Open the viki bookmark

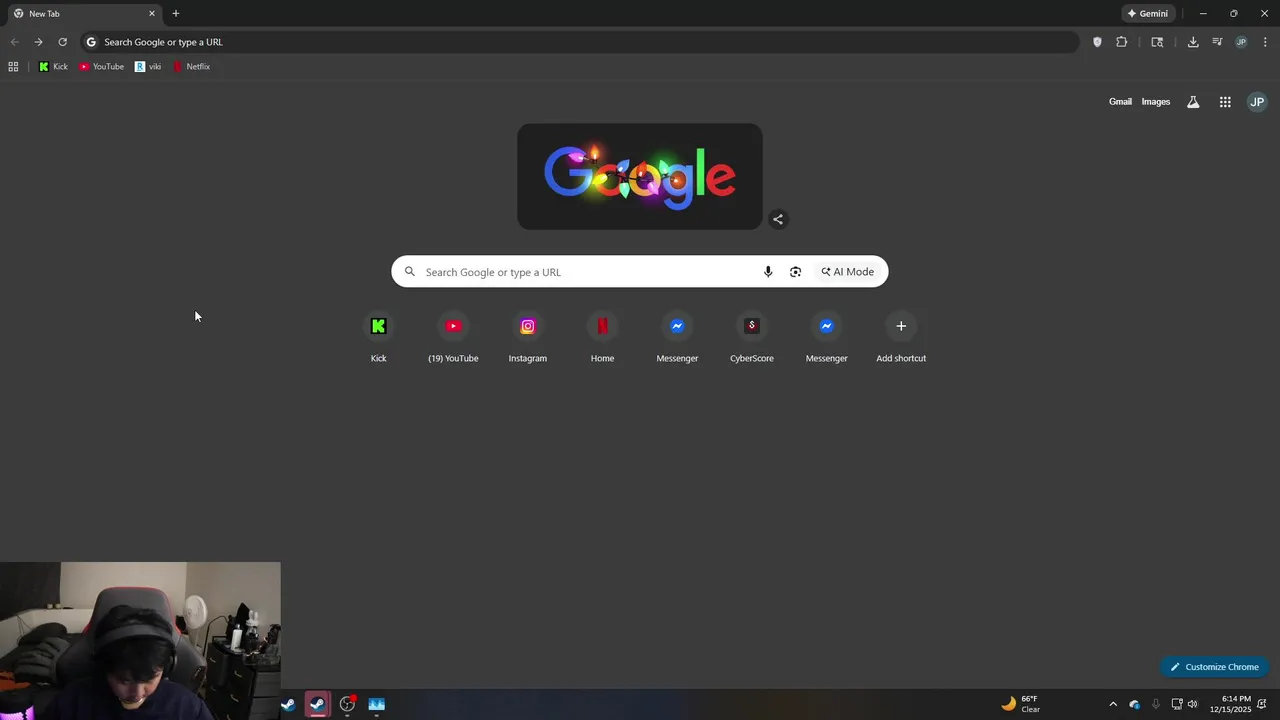148,67
